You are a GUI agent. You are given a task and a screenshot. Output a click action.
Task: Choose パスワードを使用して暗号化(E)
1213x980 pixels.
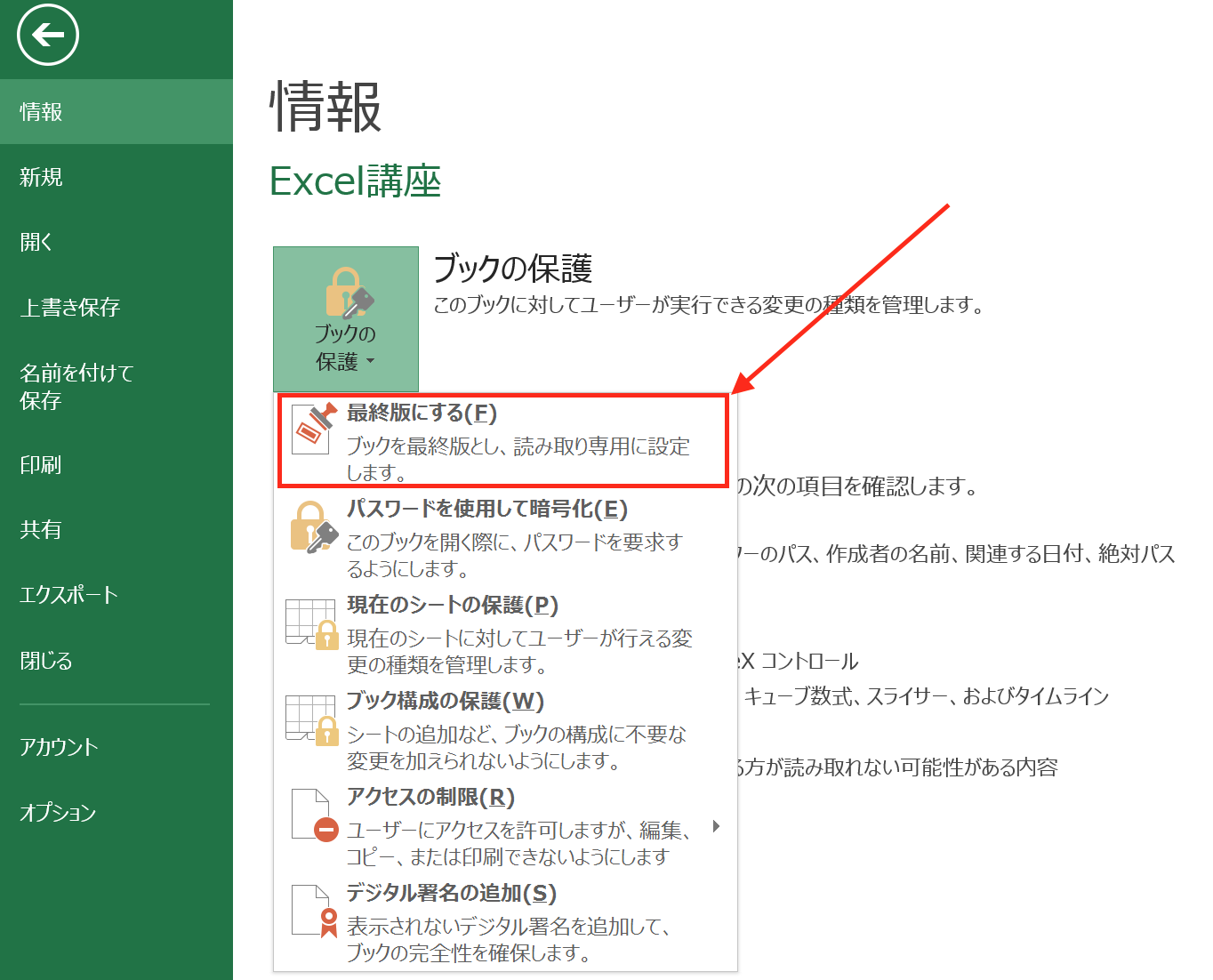(505, 538)
